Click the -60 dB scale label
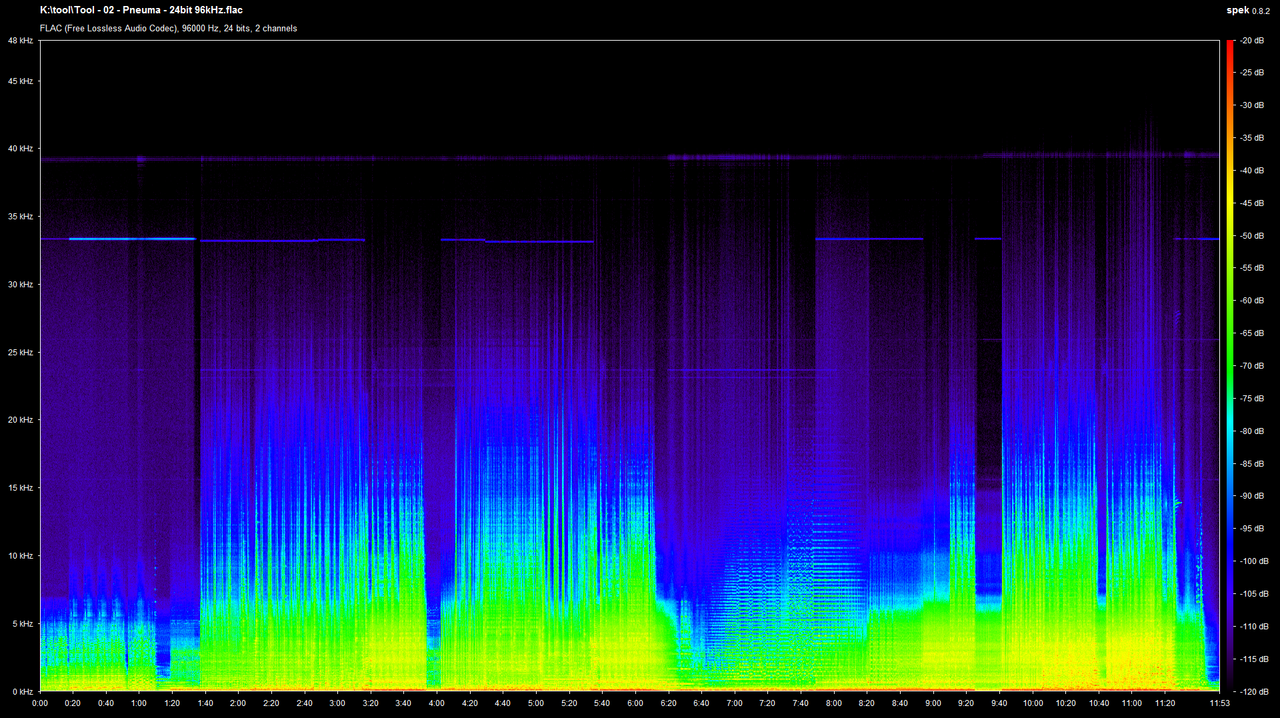The image size is (1280, 718). (1254, 301)
